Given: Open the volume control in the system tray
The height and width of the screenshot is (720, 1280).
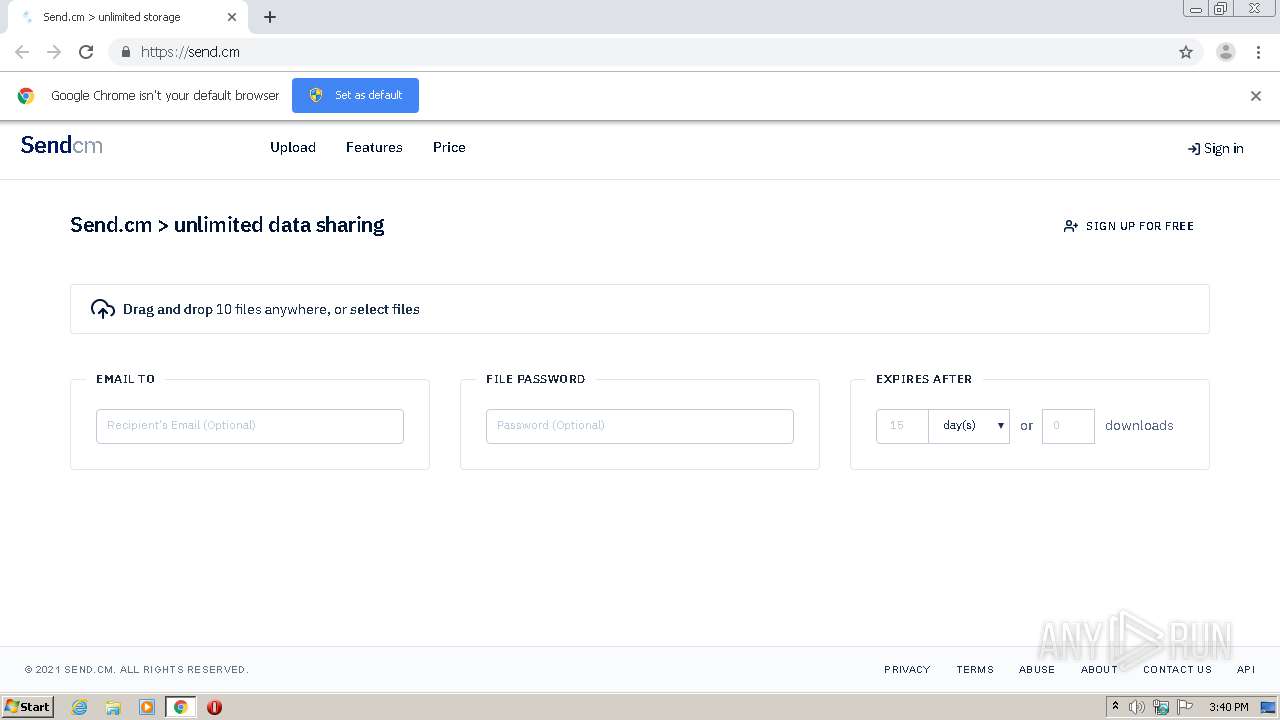Looking at the screenshot, I should 1137,707.
